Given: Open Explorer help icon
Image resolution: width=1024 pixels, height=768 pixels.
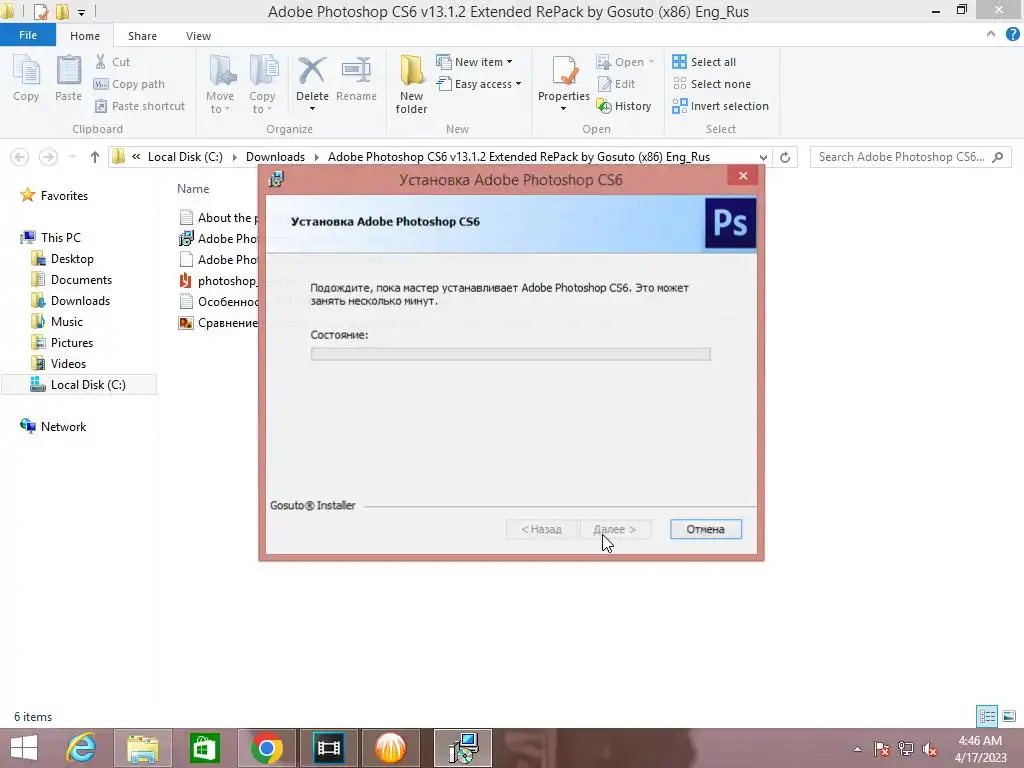Looking at the screenshot, I should pyautogui.click(x=1012, y=35).
